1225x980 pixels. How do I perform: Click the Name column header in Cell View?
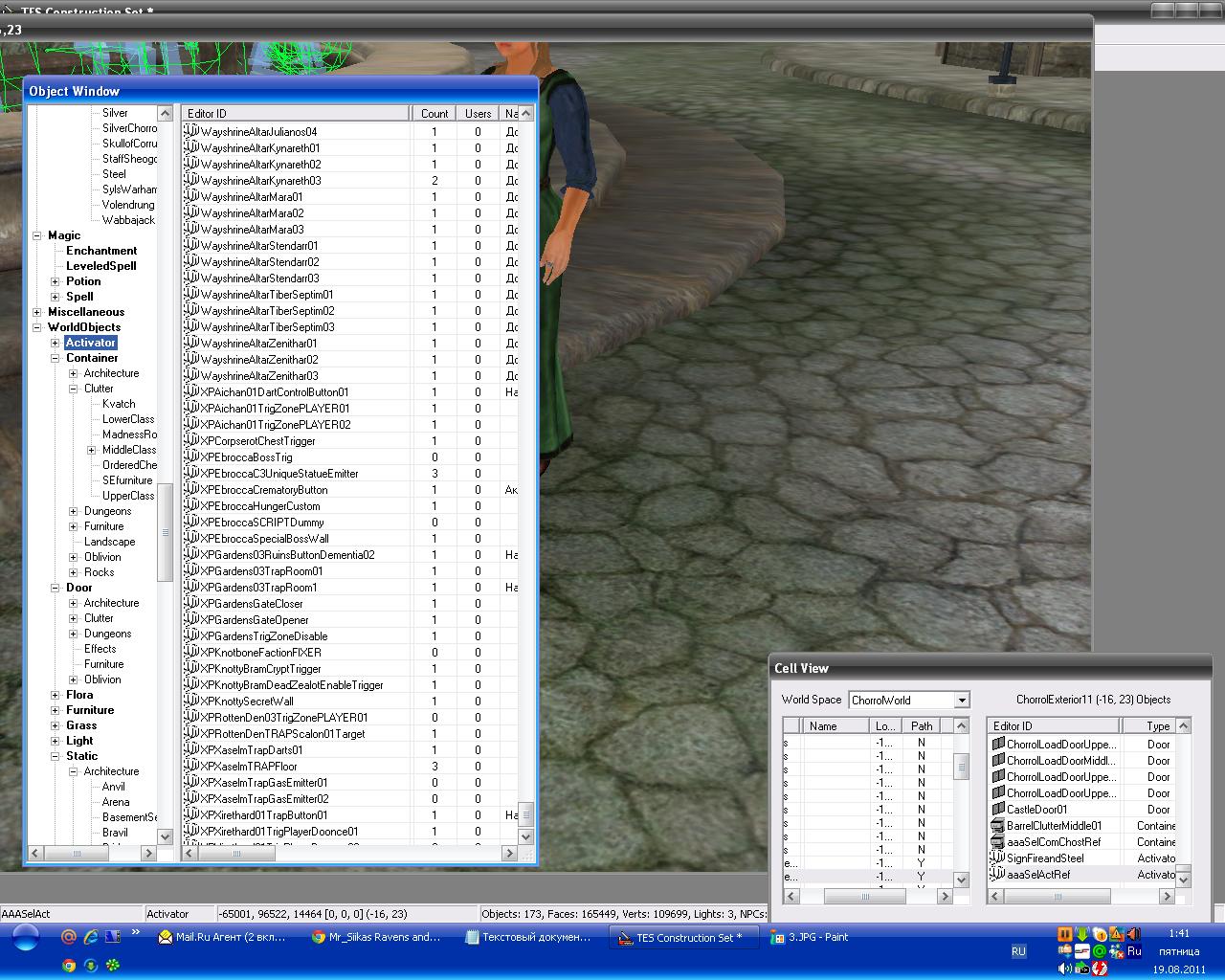[x=835, y=726]
